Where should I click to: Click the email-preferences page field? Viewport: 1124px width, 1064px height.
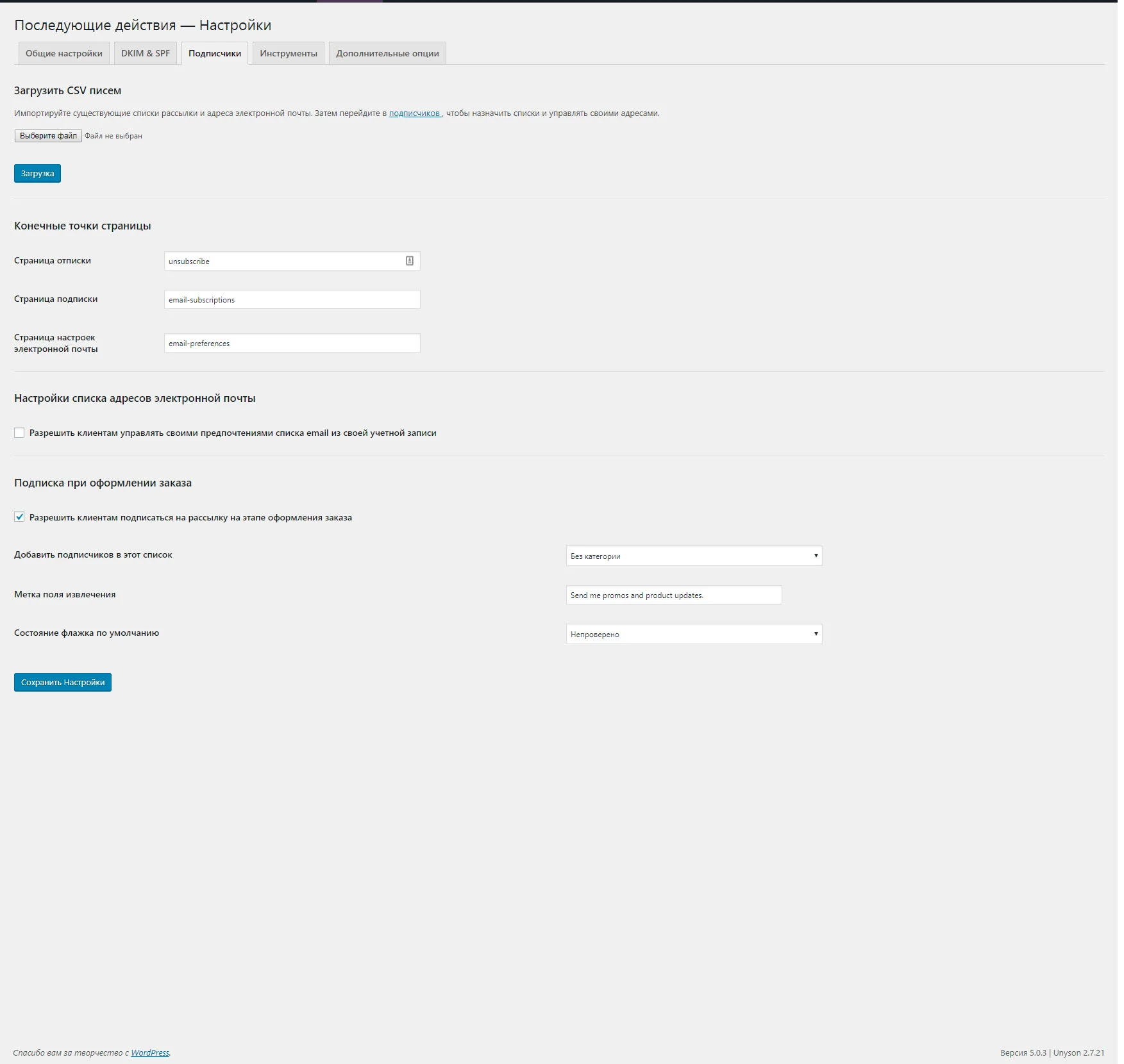coord(292,343)
